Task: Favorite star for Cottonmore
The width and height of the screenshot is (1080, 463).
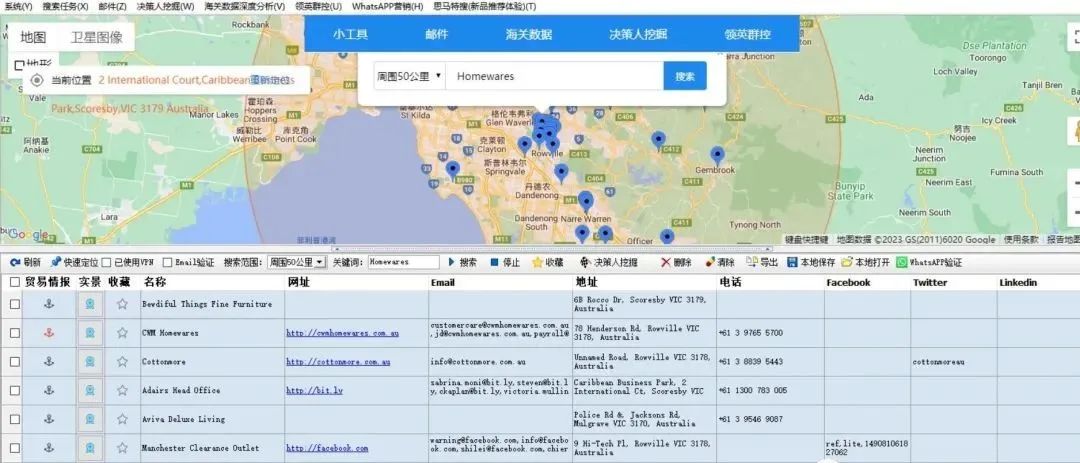Action: (x=122, y=361)
